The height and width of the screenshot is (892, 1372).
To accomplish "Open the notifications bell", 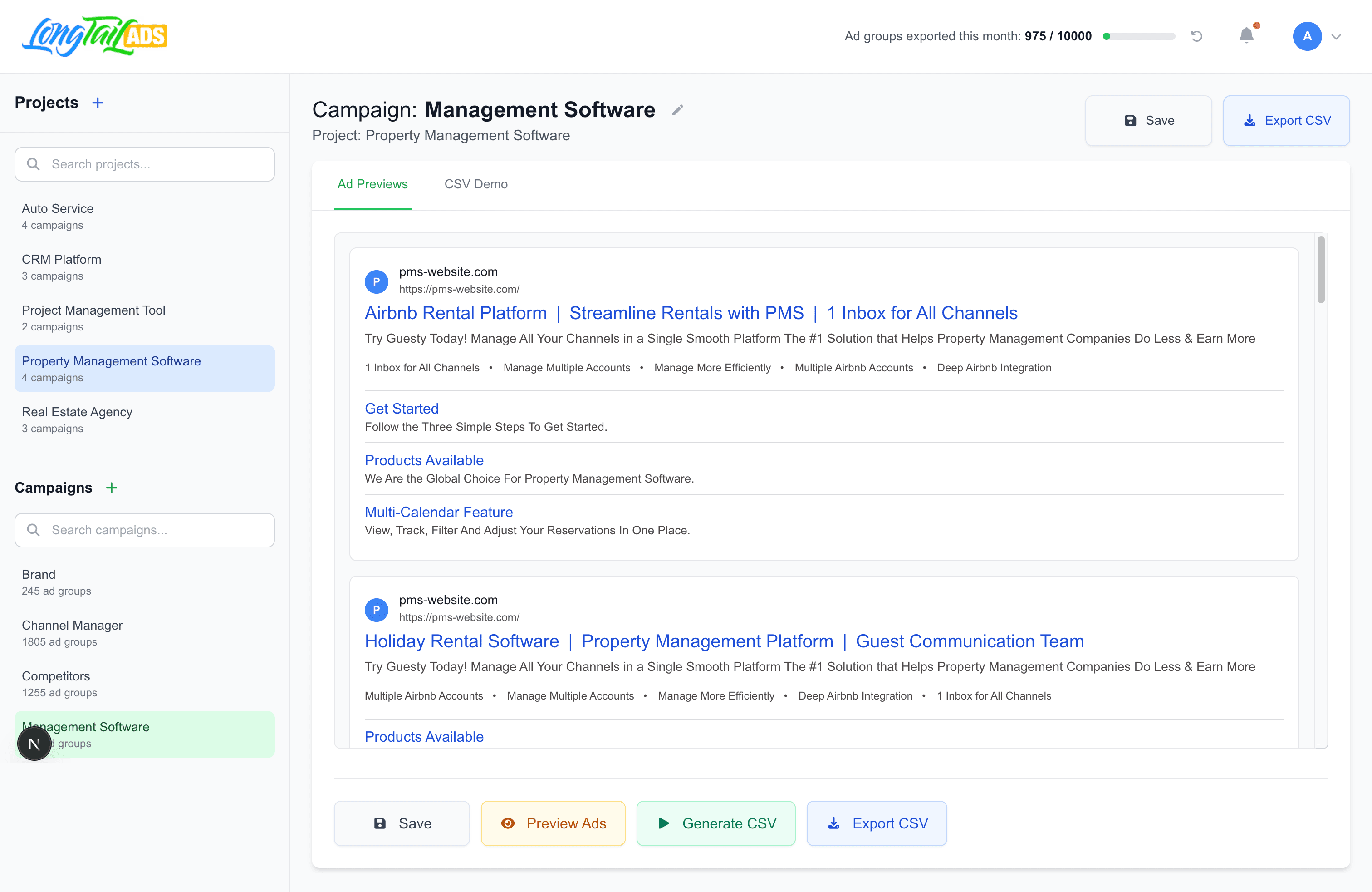I will point(1246,36).
